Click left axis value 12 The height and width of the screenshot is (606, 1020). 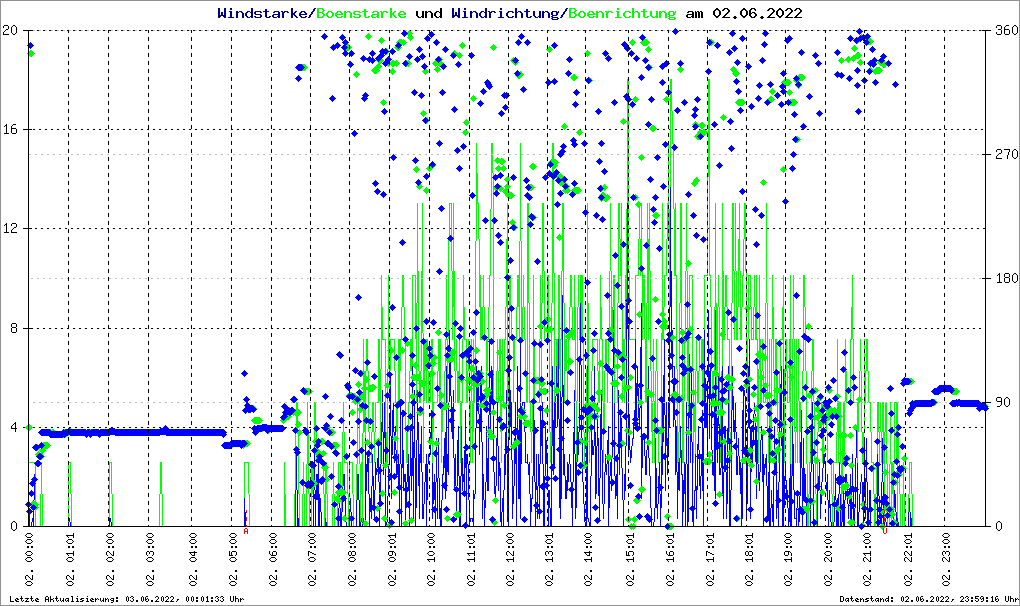click(x=10, y=229)
